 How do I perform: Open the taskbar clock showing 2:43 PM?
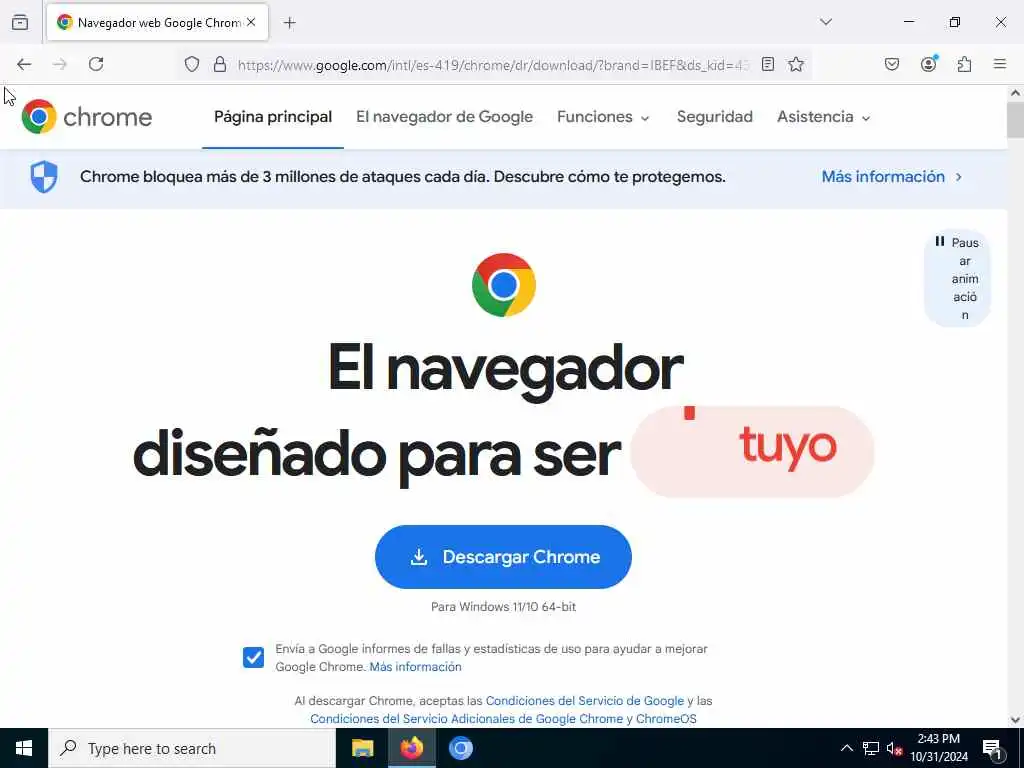point(939,748)
